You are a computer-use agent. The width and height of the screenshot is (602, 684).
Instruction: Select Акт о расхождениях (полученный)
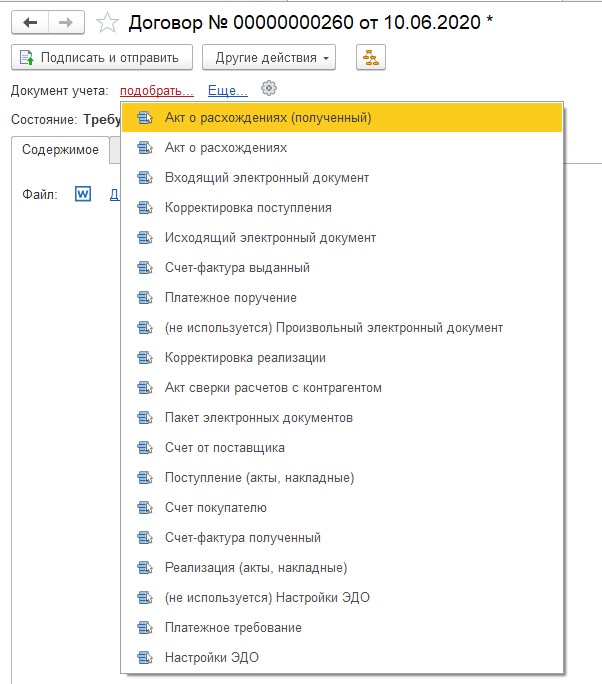pos(342,118)
